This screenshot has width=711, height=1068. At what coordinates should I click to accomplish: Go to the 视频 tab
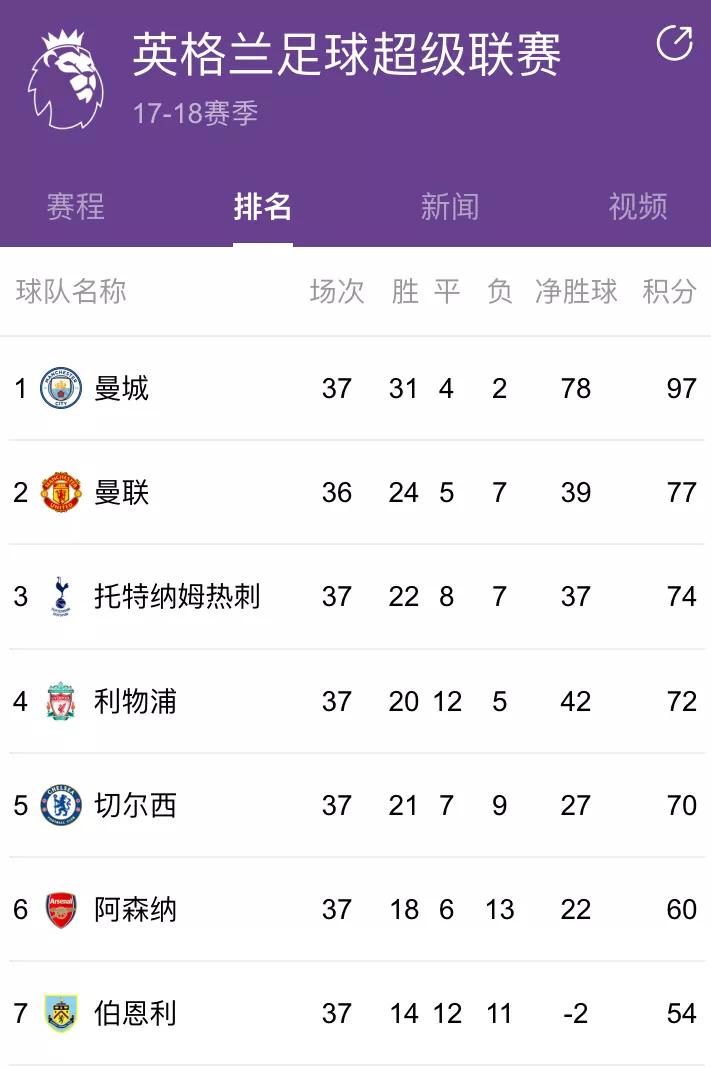tap(637, 207)
